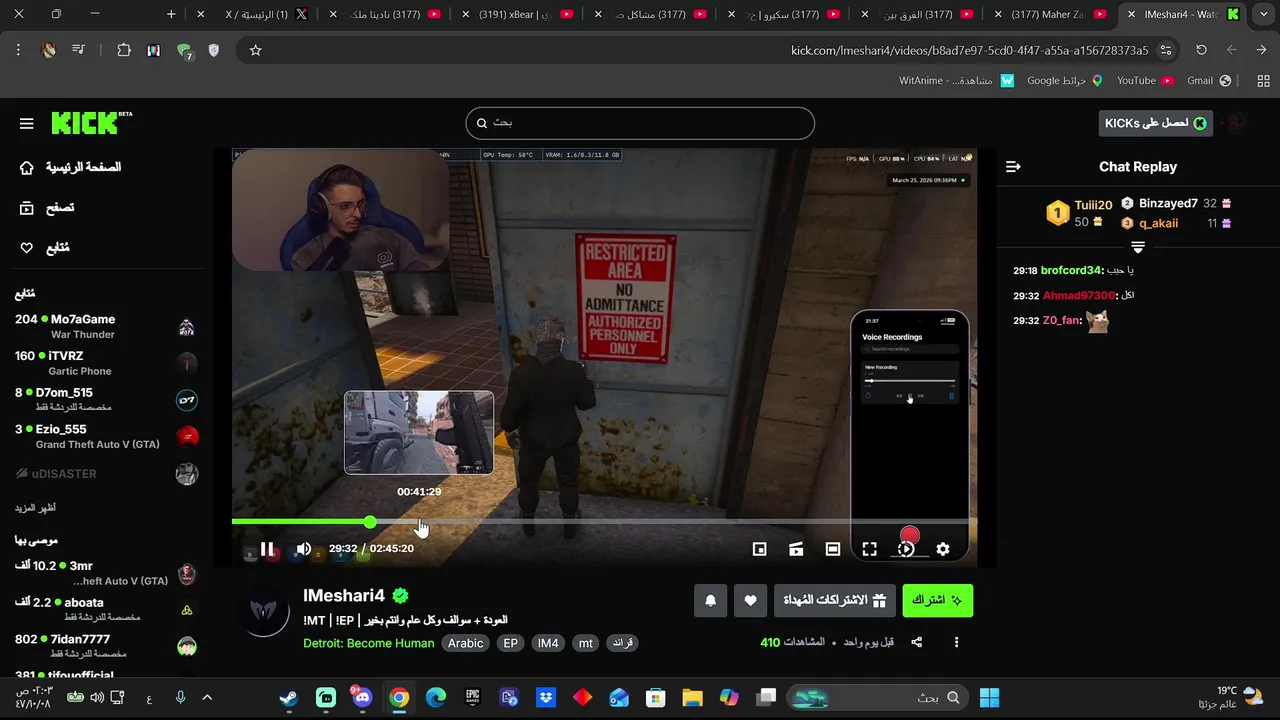Open the home page icon in sidebar
Screen dimensions: 1280x720
[x=27, y=167]
